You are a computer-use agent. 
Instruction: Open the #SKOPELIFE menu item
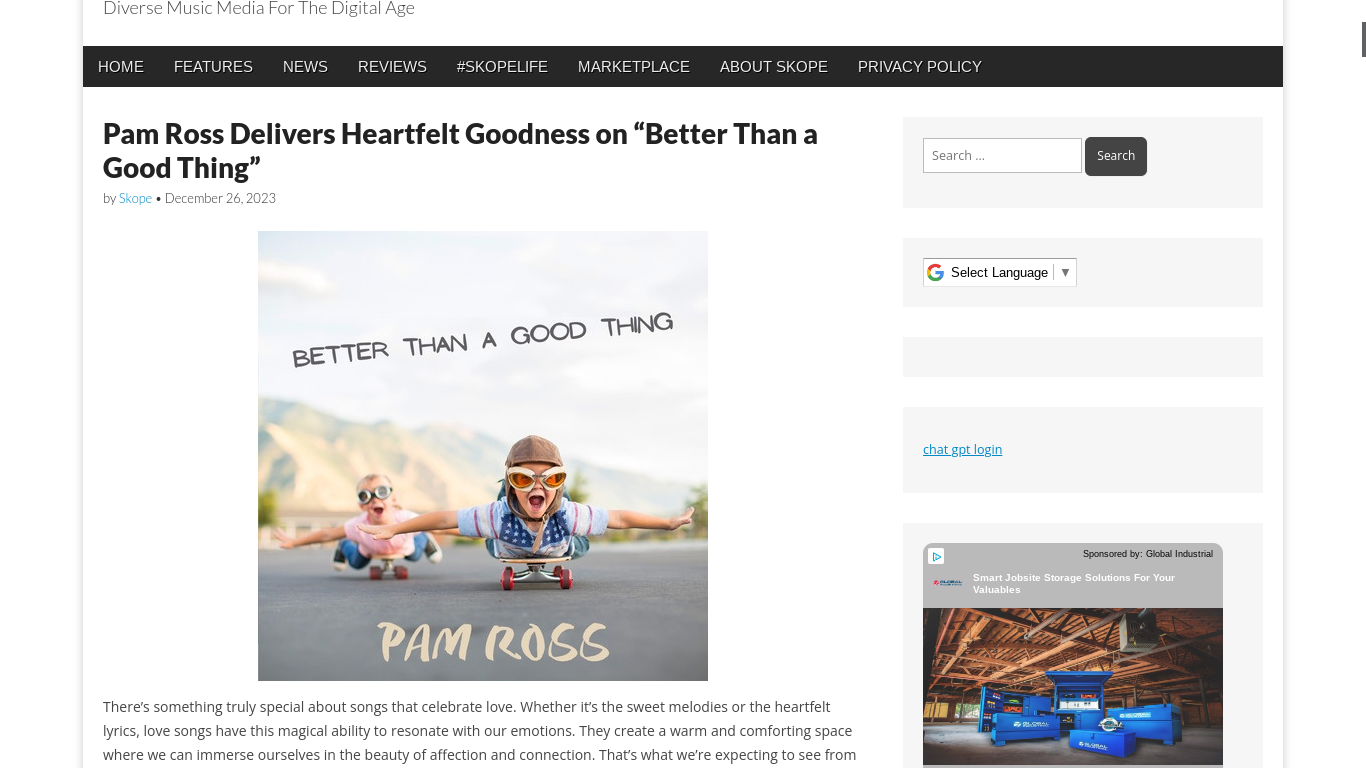click(502, 67)
